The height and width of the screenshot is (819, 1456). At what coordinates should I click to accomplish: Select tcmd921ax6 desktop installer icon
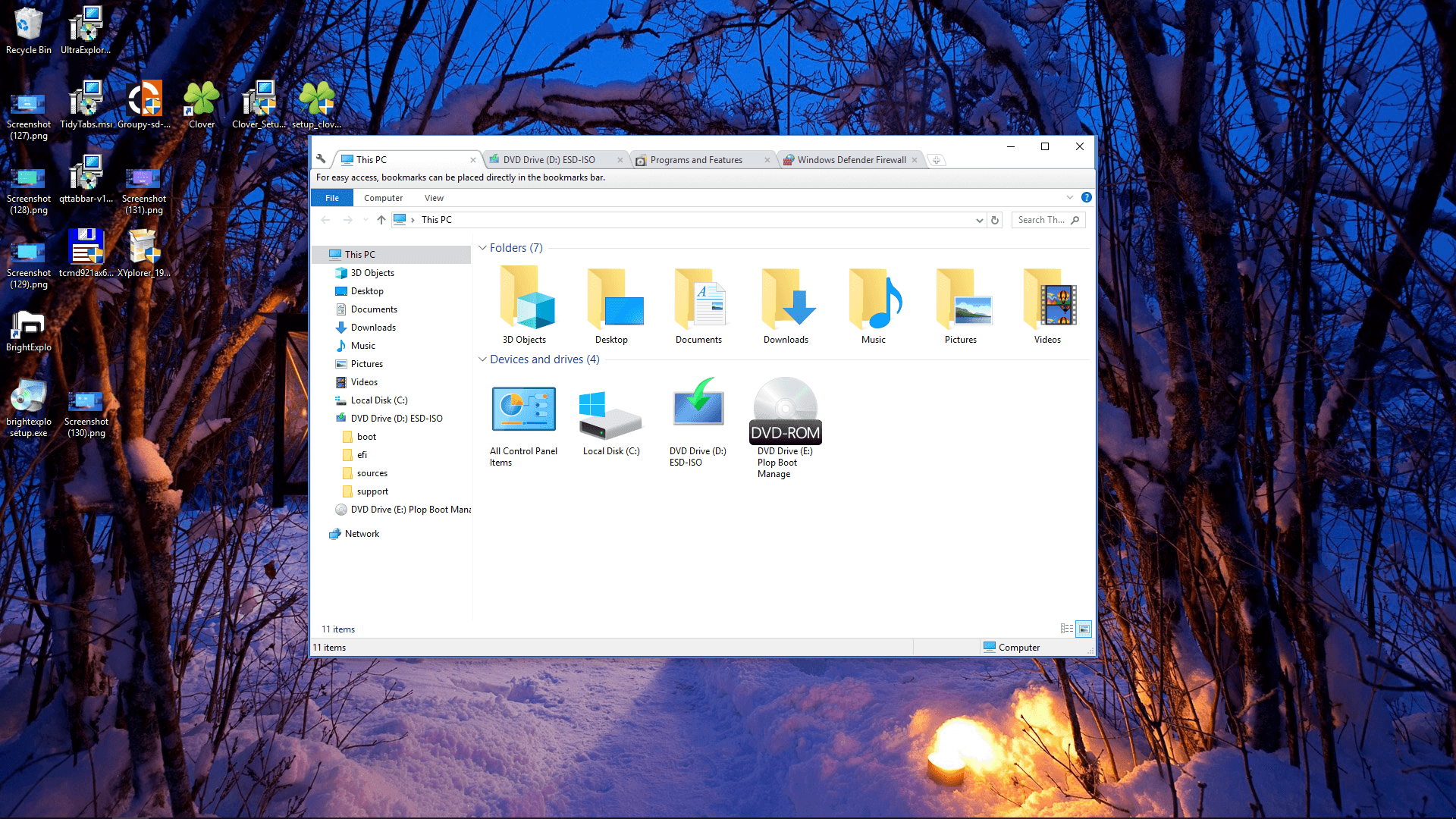click(86, 254)
